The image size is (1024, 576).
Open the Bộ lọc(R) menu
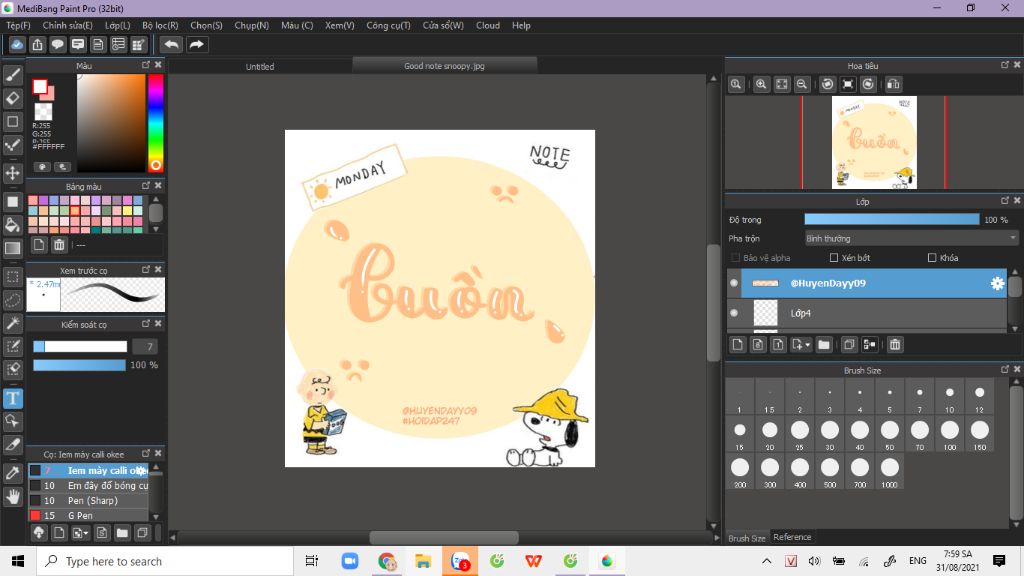tap(160, 25)
